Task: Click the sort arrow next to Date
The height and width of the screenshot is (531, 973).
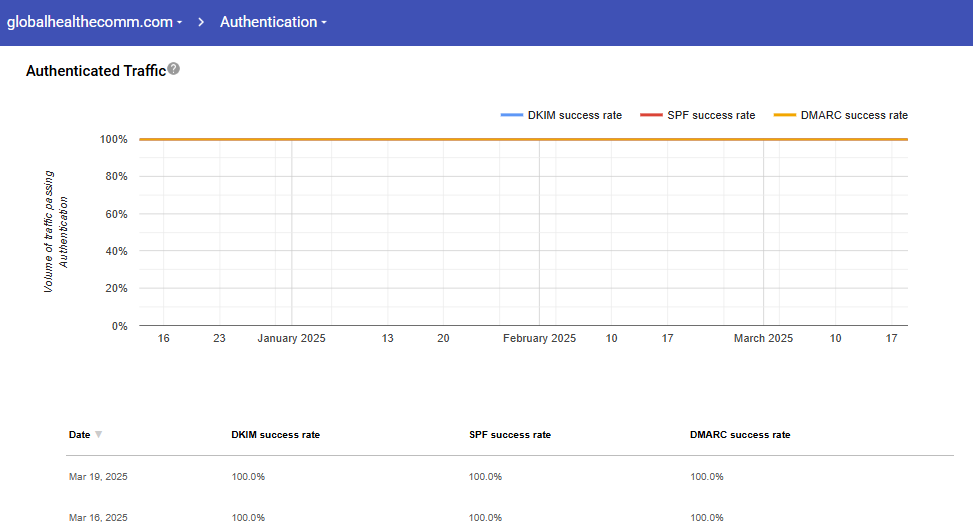Action: [x=98, y=435]
